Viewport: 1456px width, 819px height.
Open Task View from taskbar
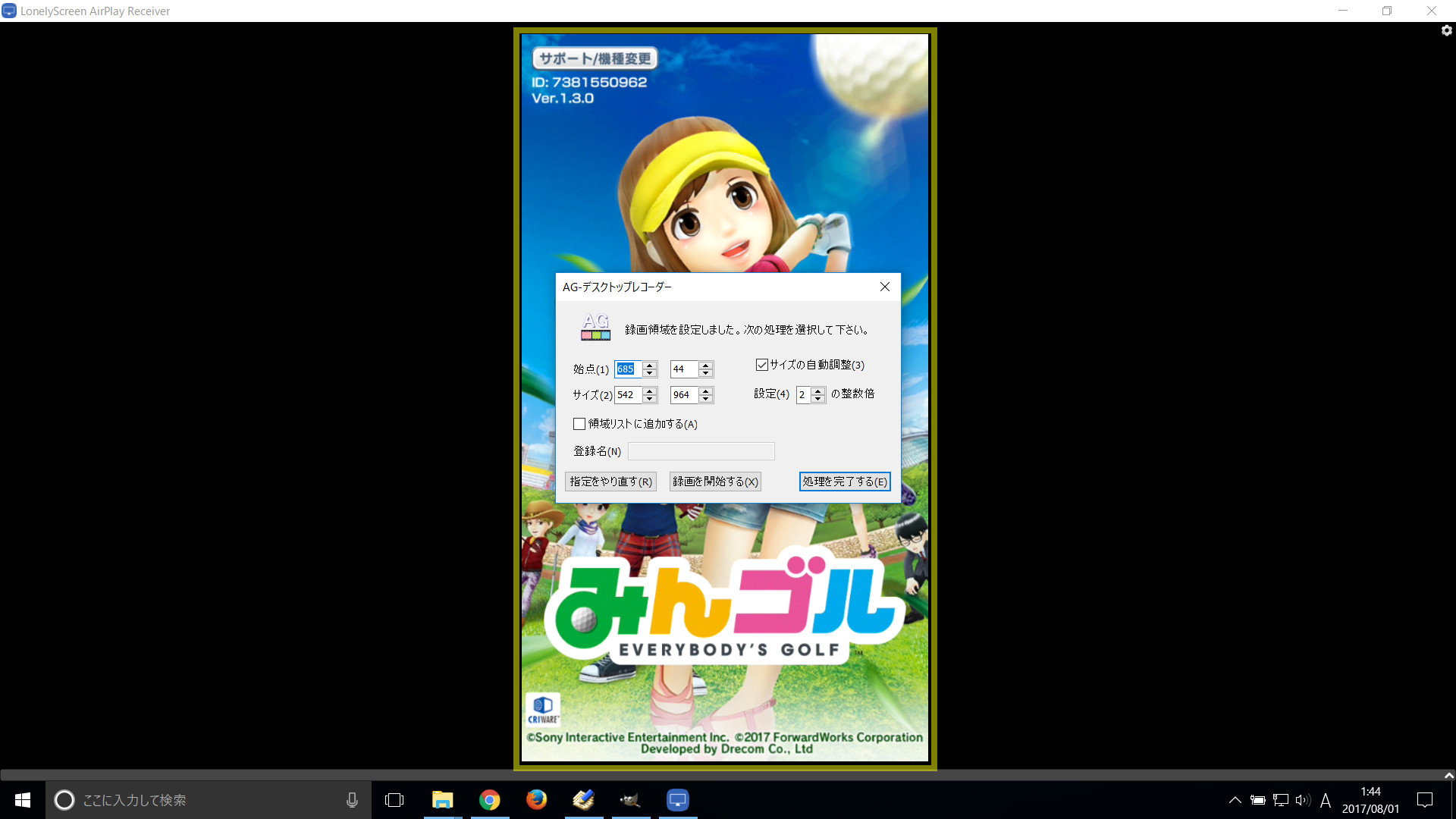(x=394, y=800)
